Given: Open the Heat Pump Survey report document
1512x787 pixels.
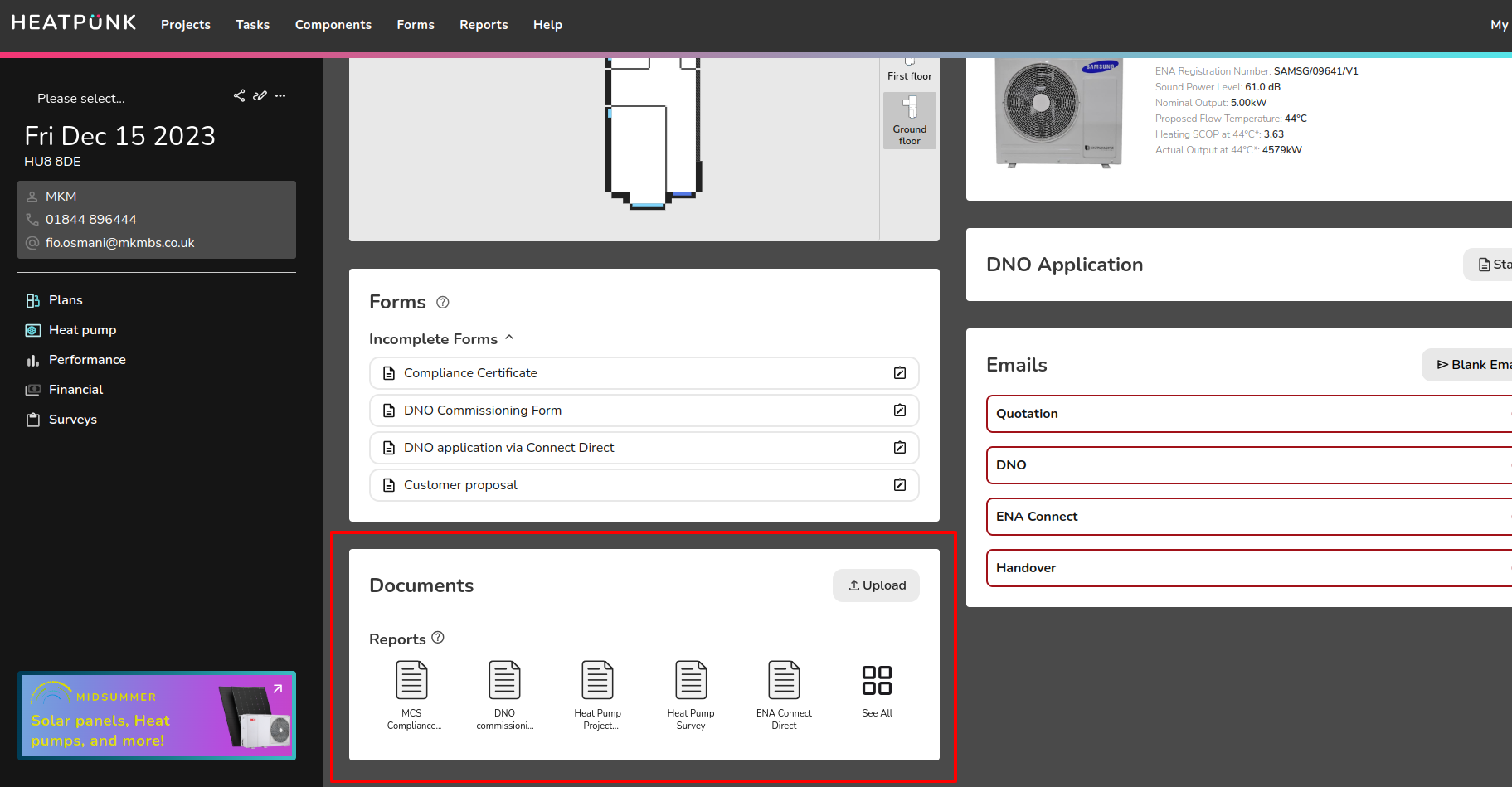Looking at the screenshot, I should [691, 695].
